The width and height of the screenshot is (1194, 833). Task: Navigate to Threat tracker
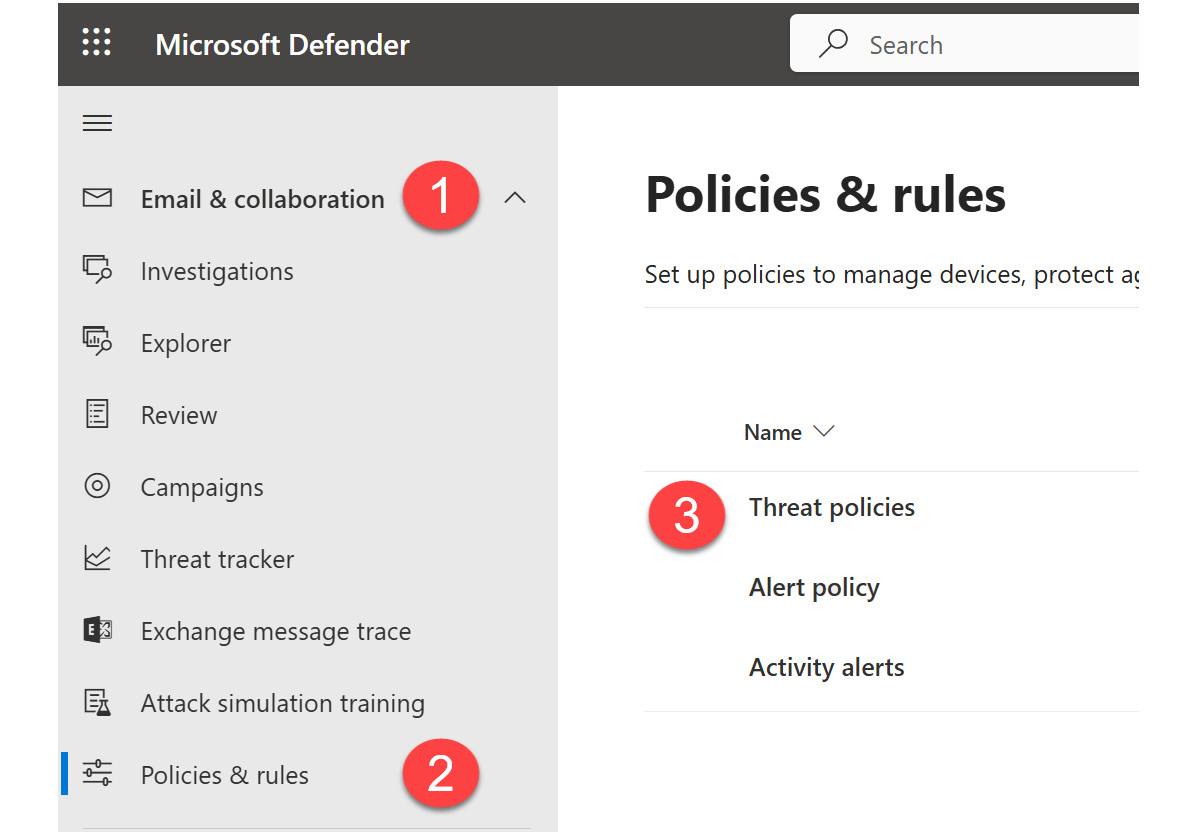point(217,559)
